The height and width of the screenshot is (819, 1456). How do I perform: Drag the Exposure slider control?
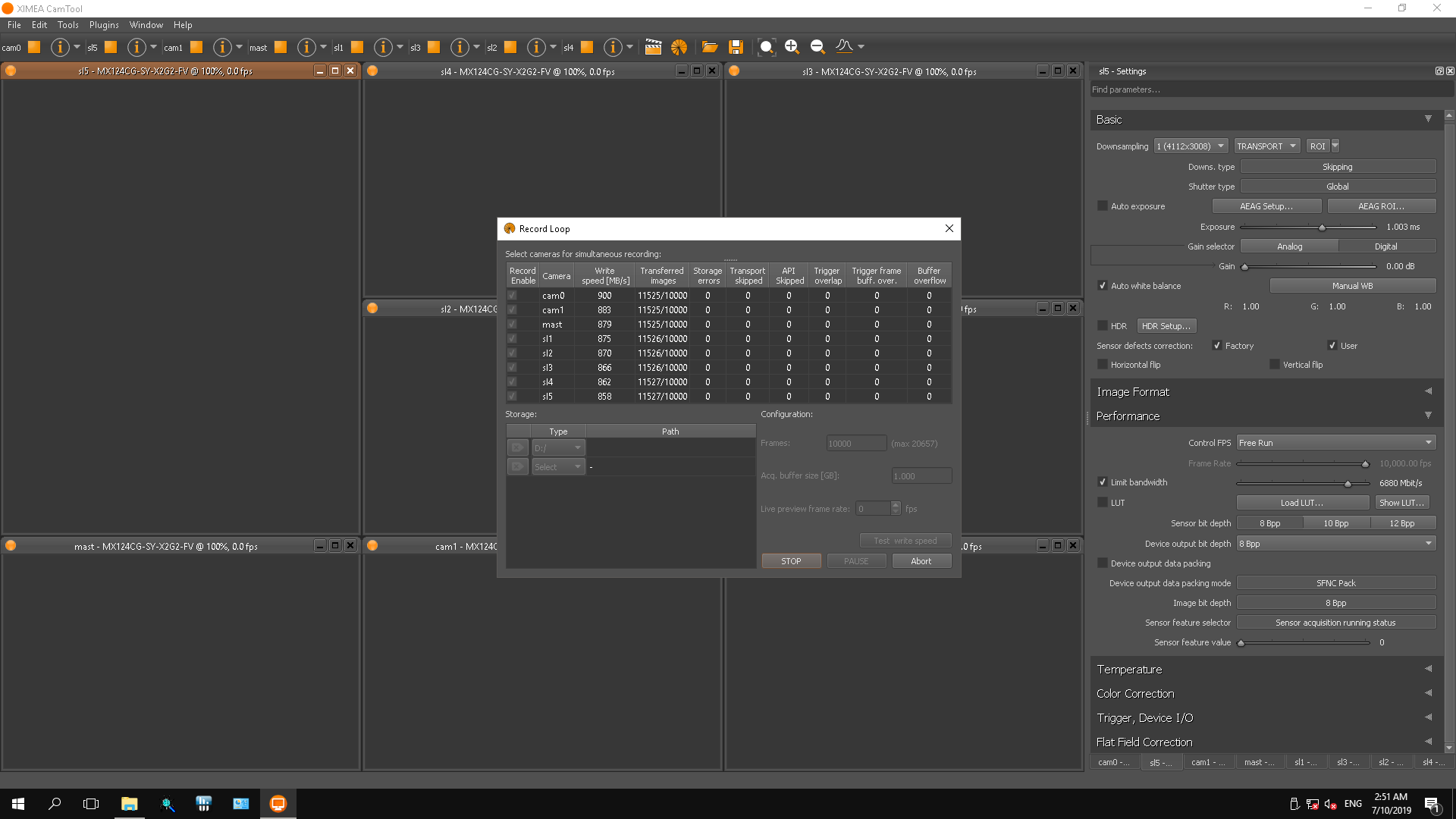pyautogui.click(x=1320, y=226)
